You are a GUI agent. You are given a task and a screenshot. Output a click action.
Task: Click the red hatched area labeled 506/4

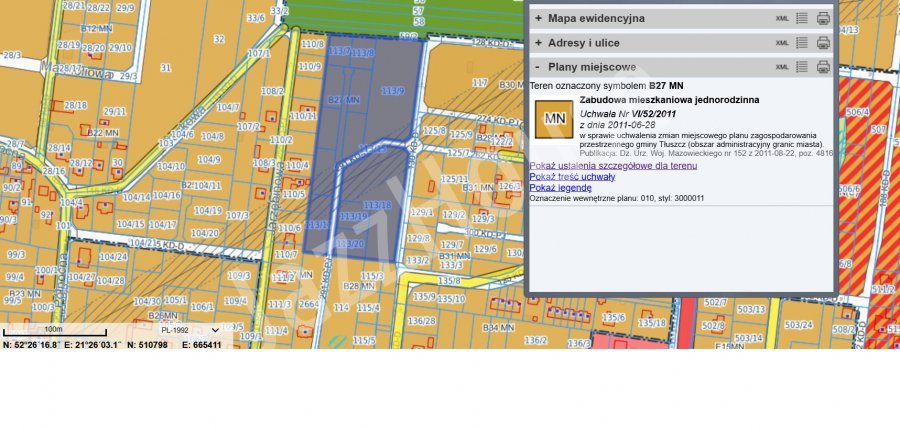(857, 115)
